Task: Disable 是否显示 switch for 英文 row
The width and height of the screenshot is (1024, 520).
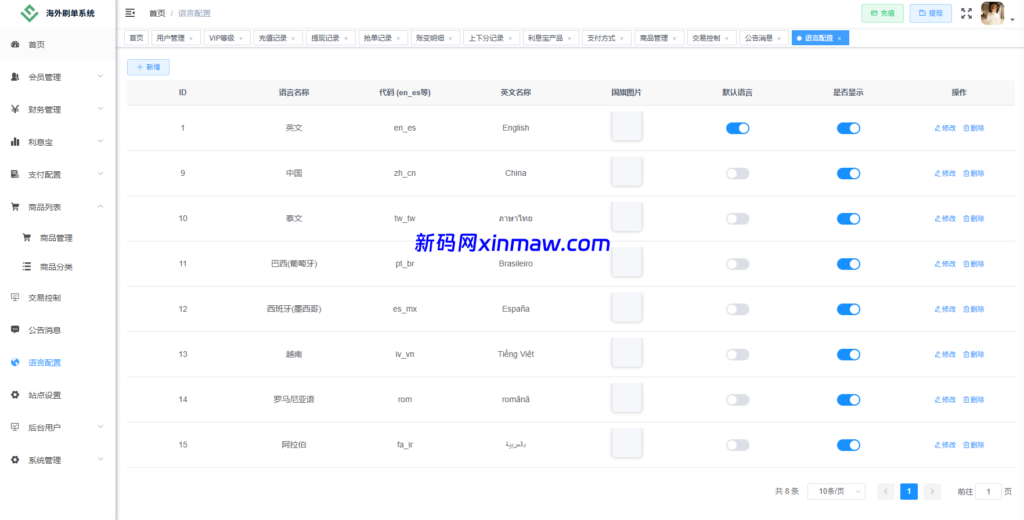Action: tap(848, 128)
